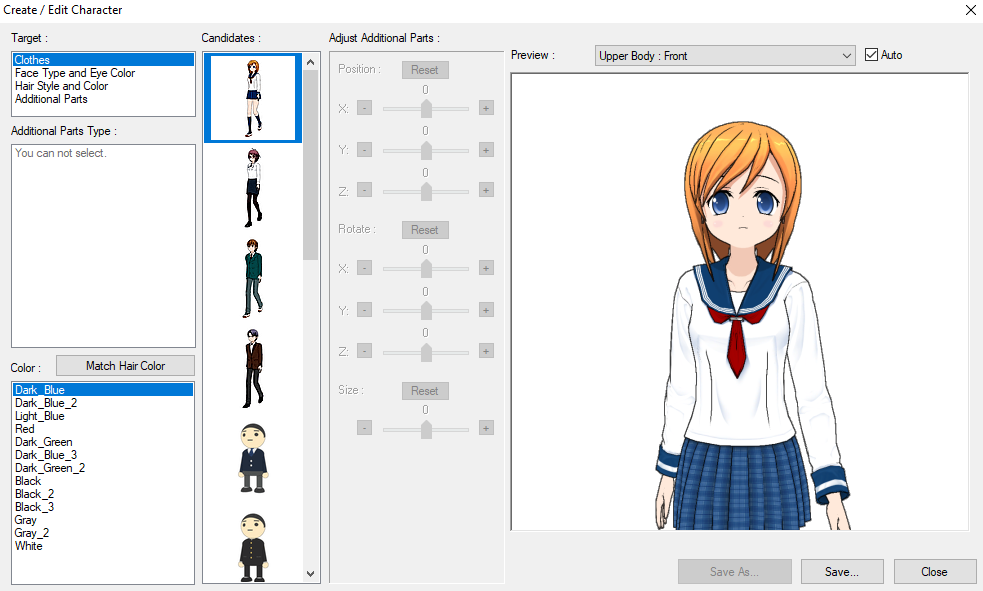The height and width of the screenshot is (591, 983).
Task: Click the disabled Save As... button
Action: [x=734, y=572]
